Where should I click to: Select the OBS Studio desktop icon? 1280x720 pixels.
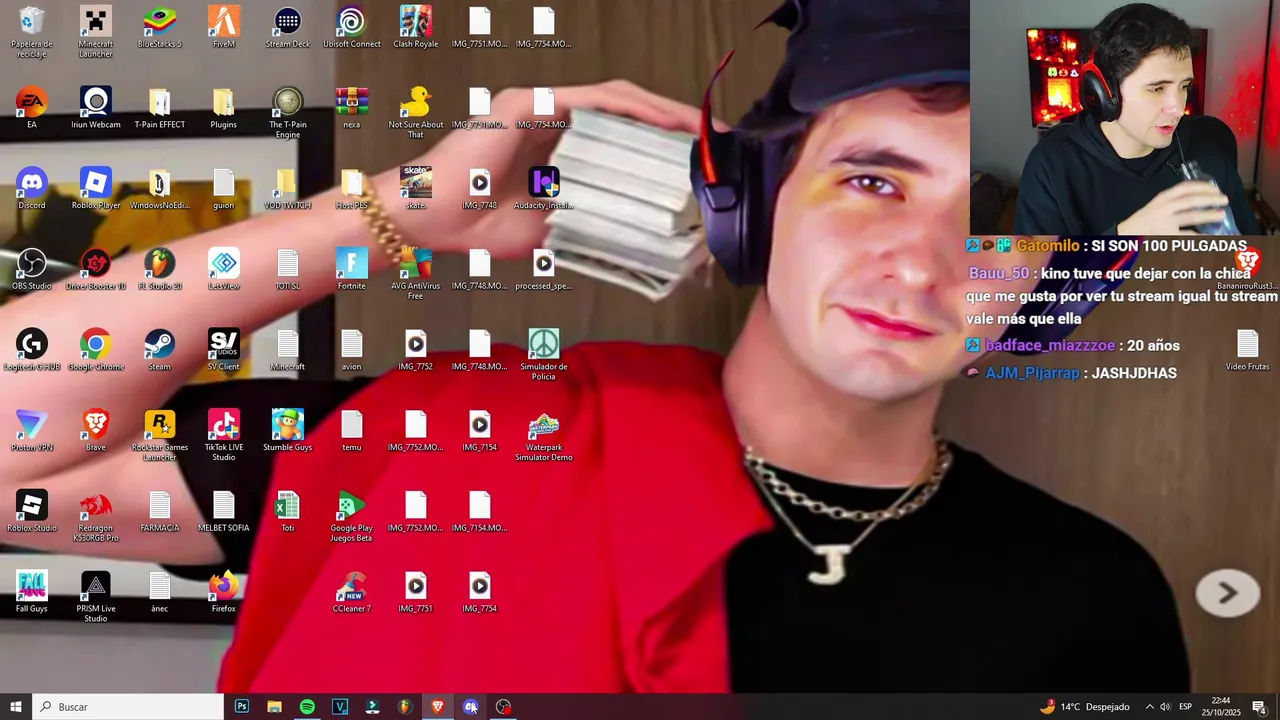click(32, 270)
